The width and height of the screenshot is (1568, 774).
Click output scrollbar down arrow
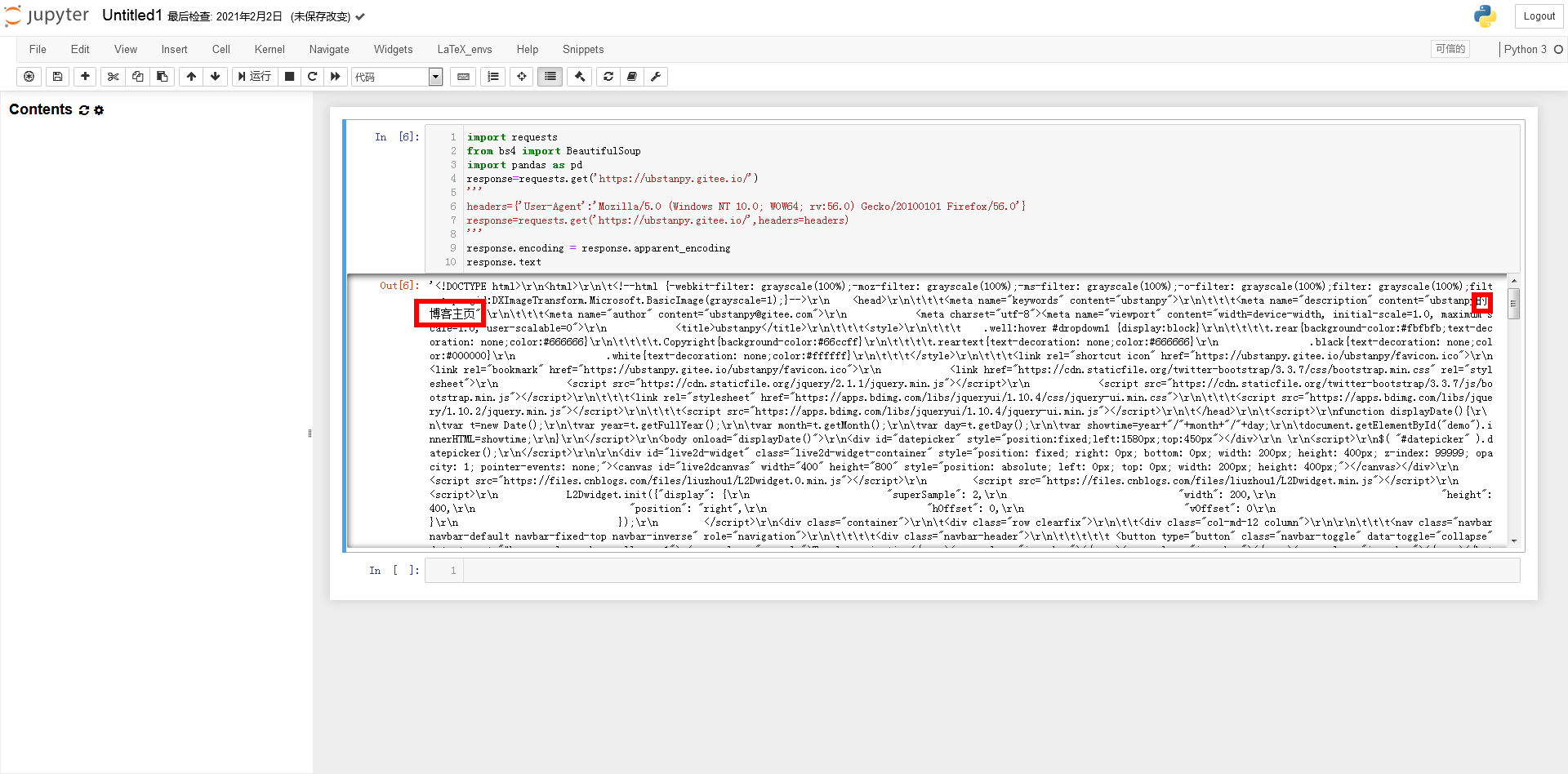[x=1514, y=540]
